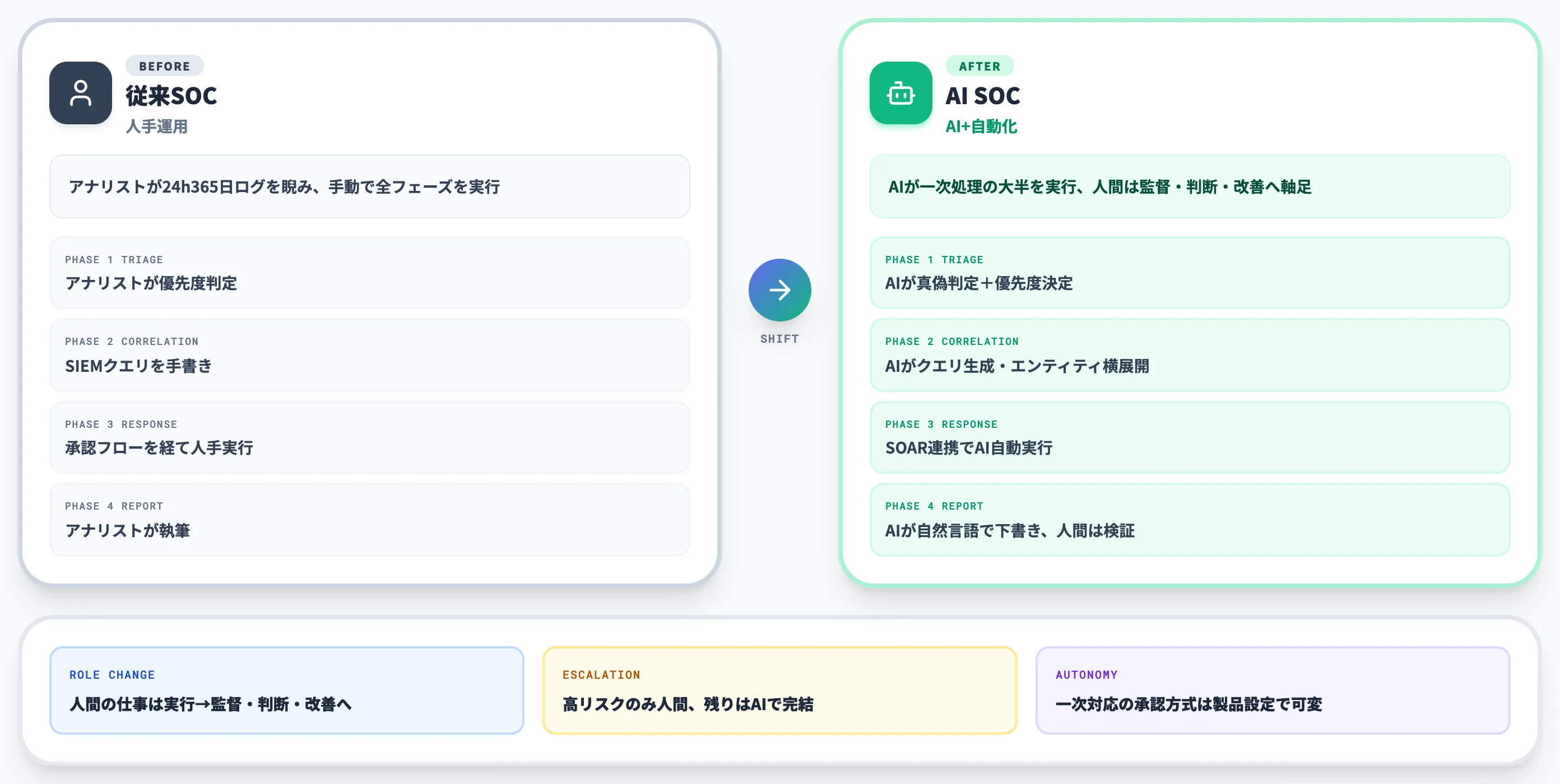Click the AIが一次処理の大半を実行 summary box
1560x784 pixels.
(x=1190, y=186)
